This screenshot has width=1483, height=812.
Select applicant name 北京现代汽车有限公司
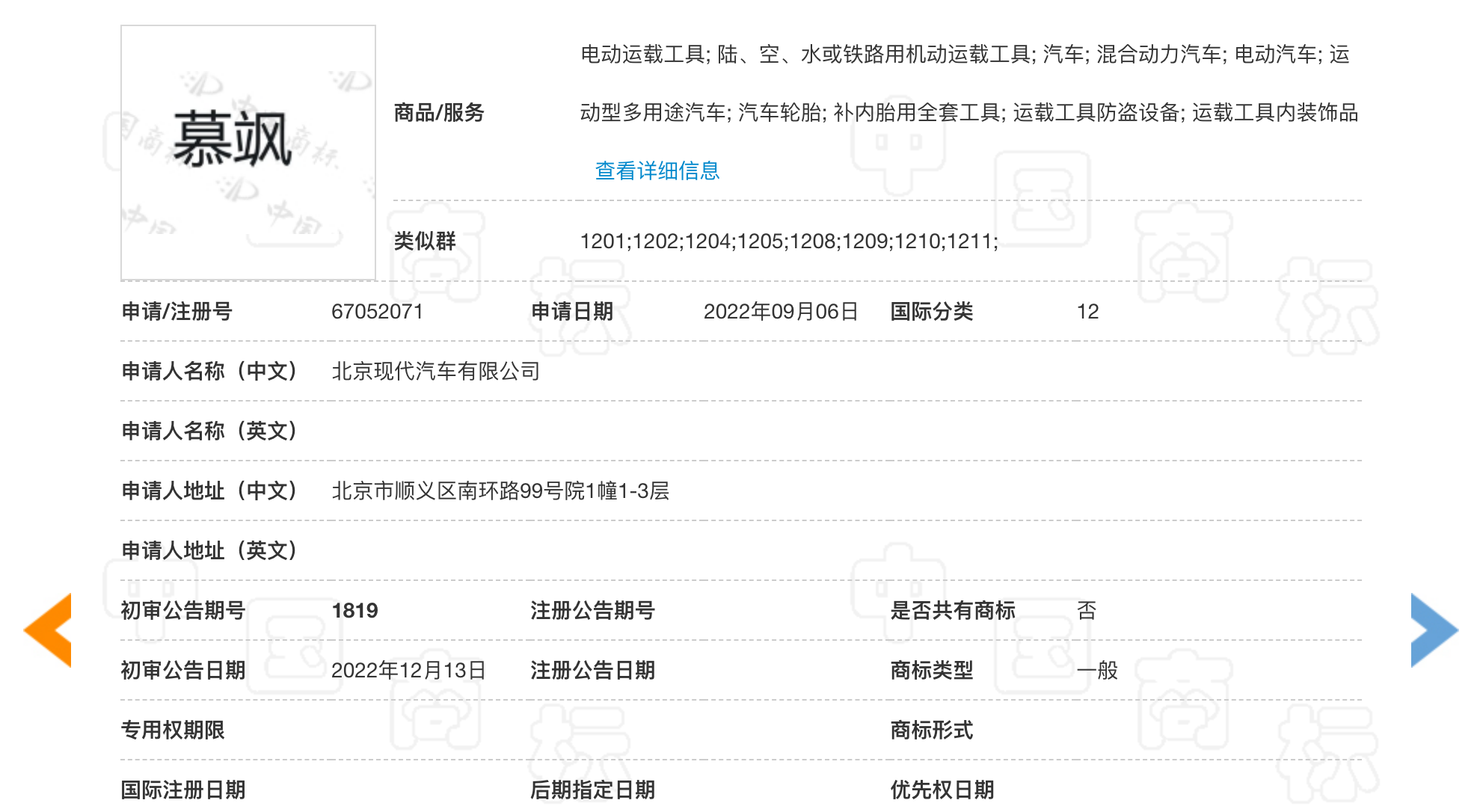coord(436,371)
